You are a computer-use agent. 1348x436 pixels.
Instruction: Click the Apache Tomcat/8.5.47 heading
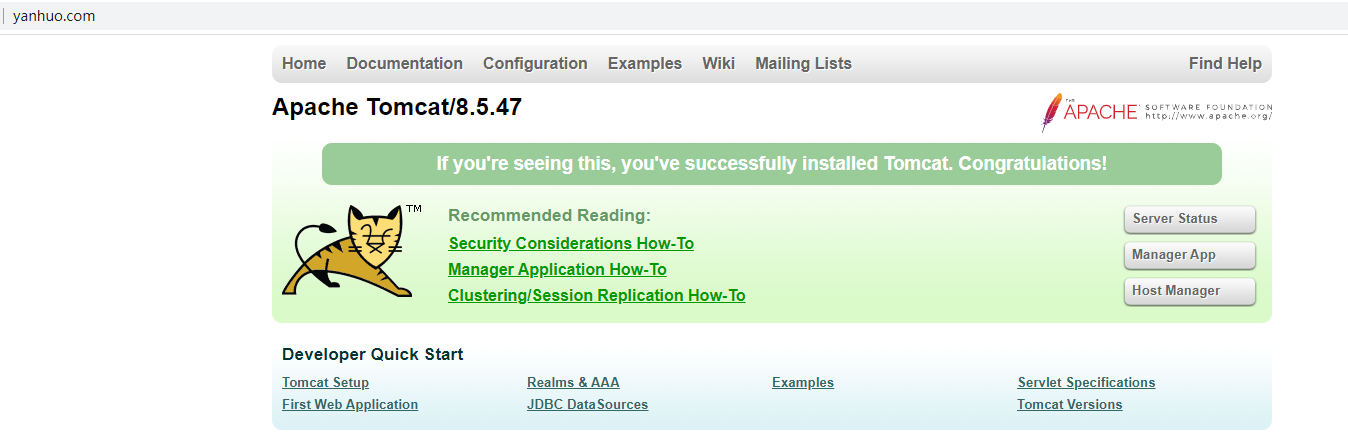[x=397, y=107]
